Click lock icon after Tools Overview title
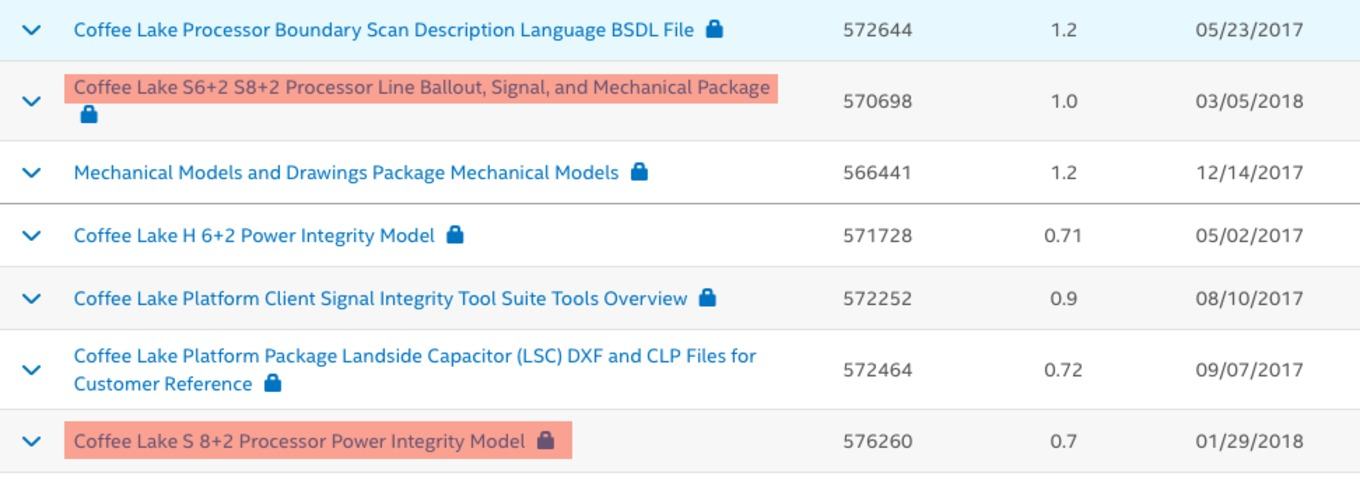Viewport: 1360px width, 480px height. click(x=707, y=298)
